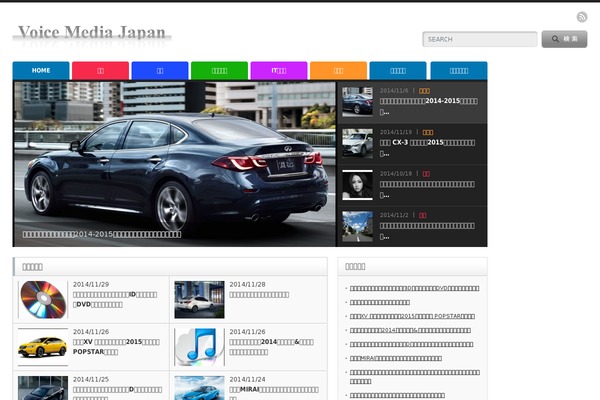This screenshot has height=400, width=600.
Task: Click the yellow car thumbnail
Action: point(43,347)
